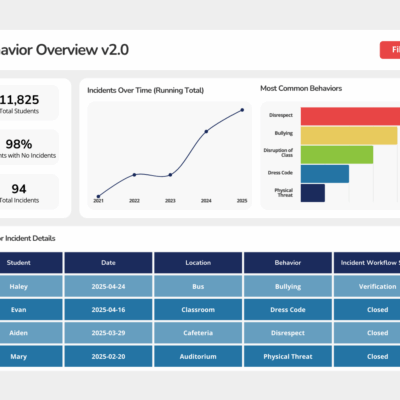The width and height of the screenshot is (400, 400).
Task: Click the Bullying label in bar chart
Action: pyautogui.click(x=284, y=133)
